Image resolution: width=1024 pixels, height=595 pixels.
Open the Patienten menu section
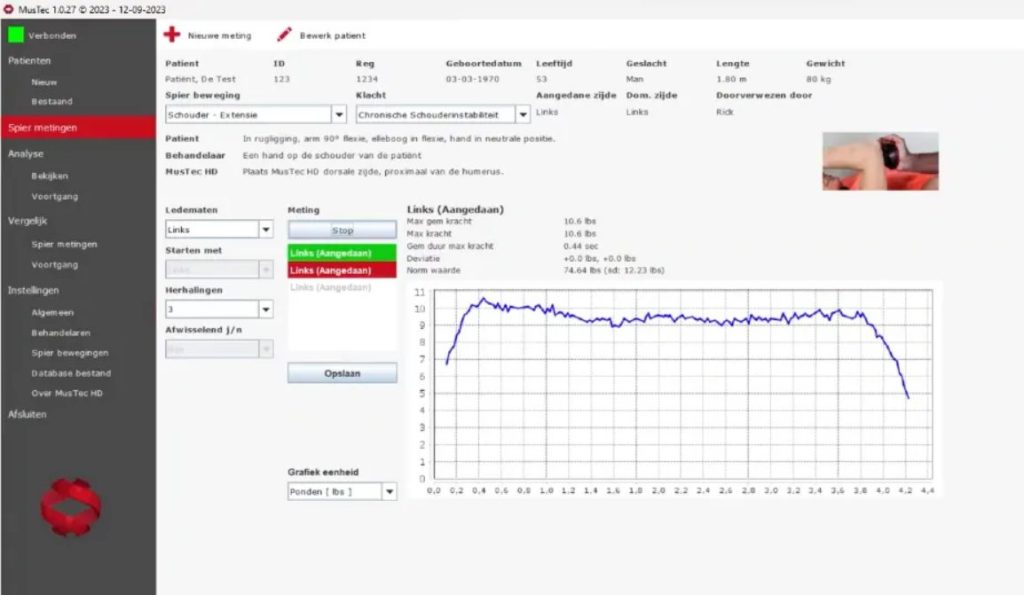click(29, 61)
